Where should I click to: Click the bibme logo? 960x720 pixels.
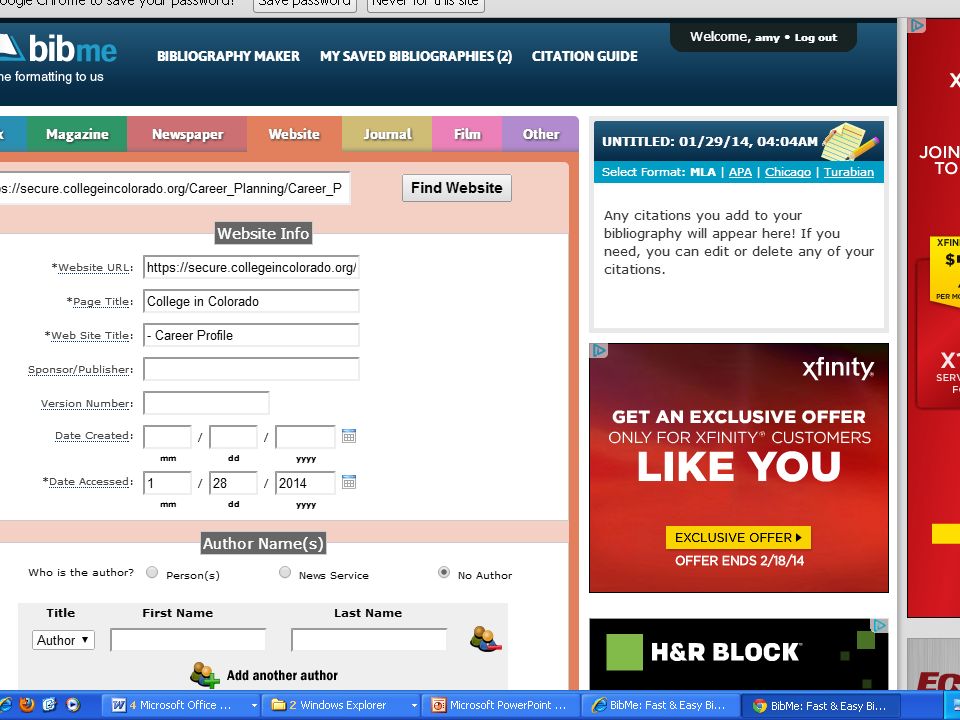coord(58,48)
